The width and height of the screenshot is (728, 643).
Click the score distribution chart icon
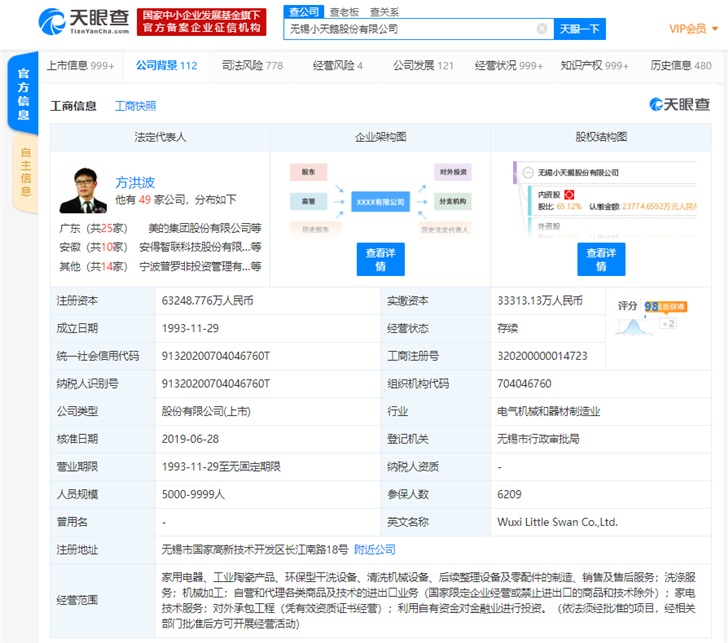click(630, 323)
